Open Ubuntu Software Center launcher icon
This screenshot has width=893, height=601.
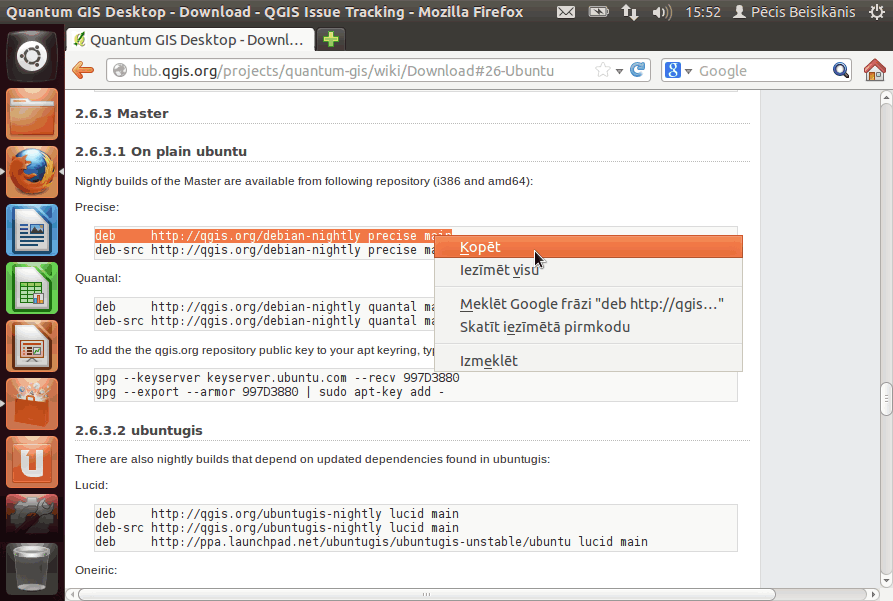point(32,404)
